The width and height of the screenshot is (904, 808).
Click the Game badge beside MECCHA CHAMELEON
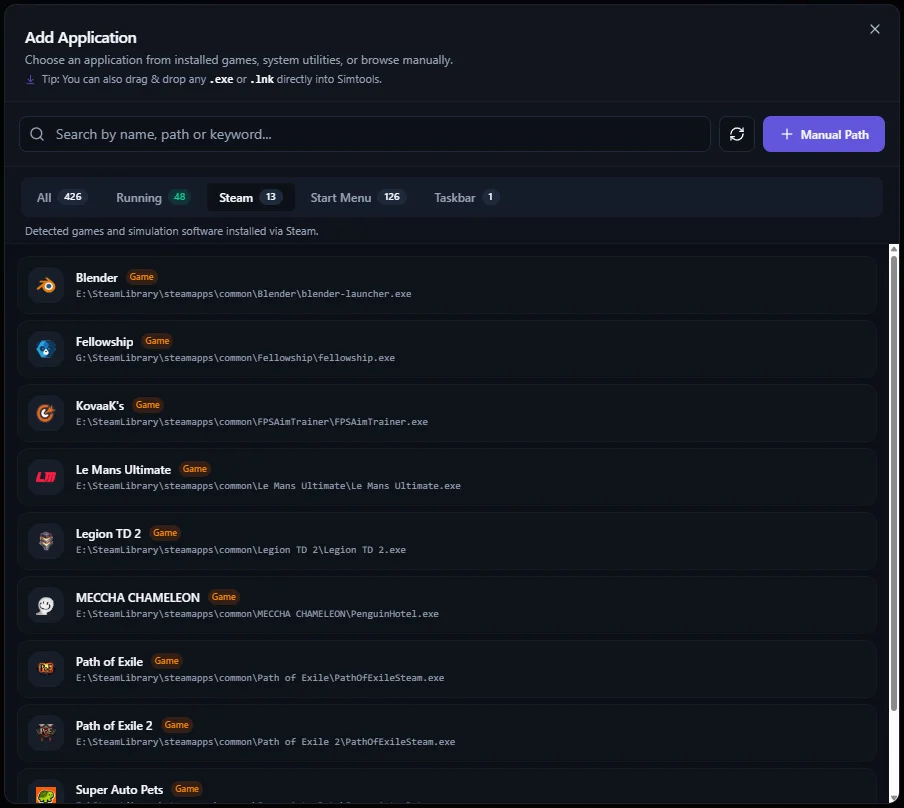click(224, 597)
